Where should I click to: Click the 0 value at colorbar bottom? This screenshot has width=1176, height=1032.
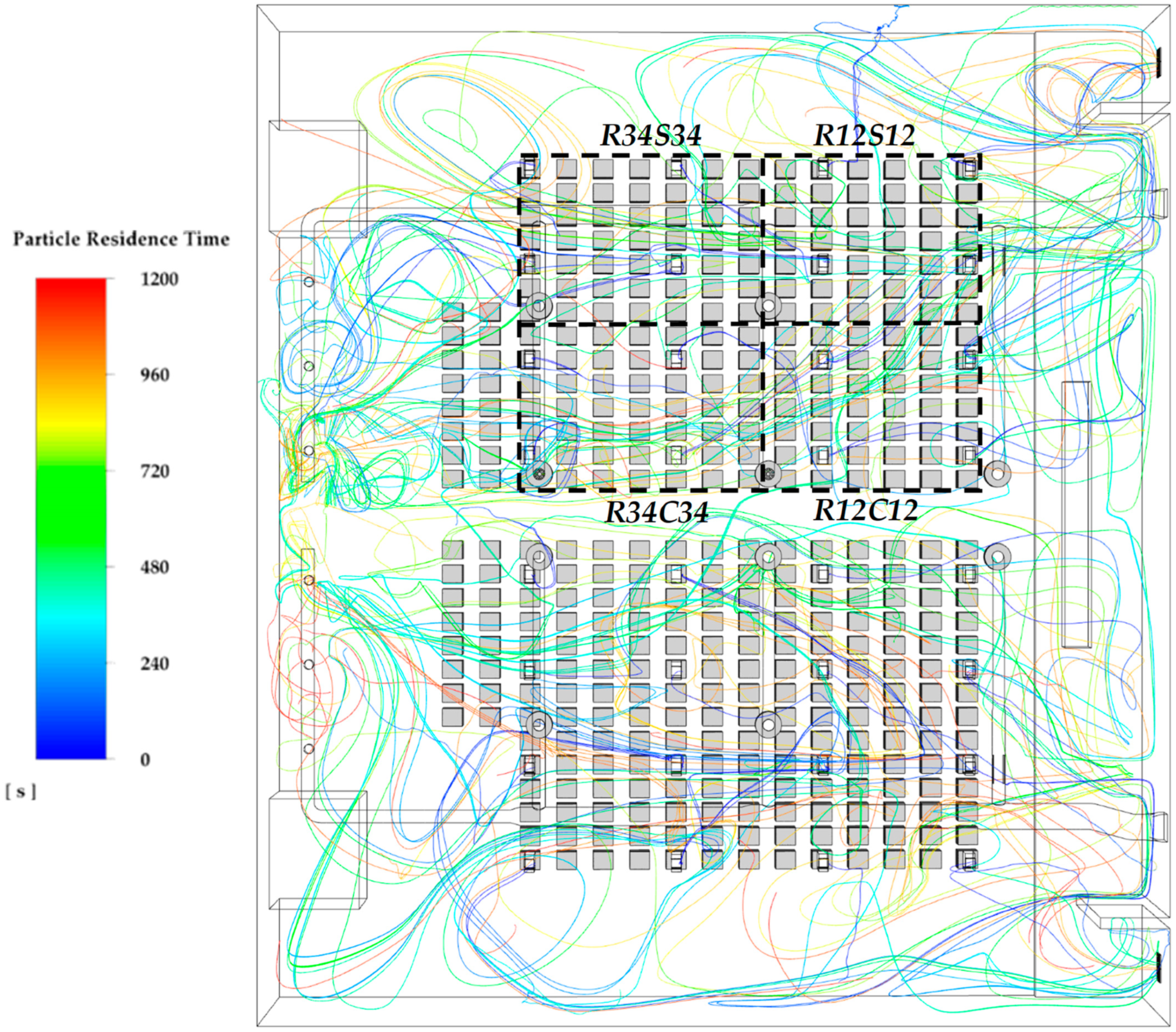click(145, 760)
